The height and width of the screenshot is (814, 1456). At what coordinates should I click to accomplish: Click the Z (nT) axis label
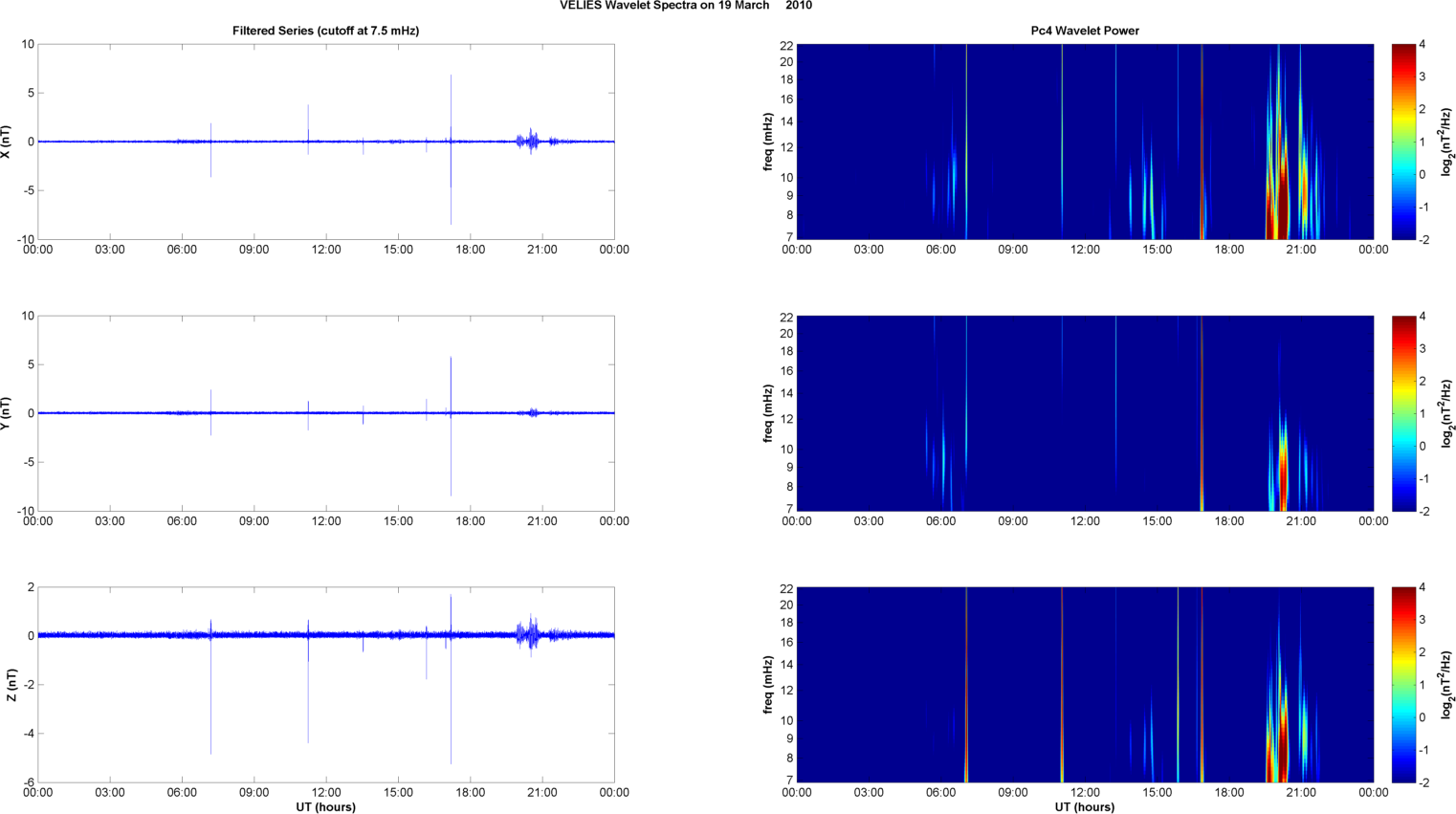click(x=11, y=685)
